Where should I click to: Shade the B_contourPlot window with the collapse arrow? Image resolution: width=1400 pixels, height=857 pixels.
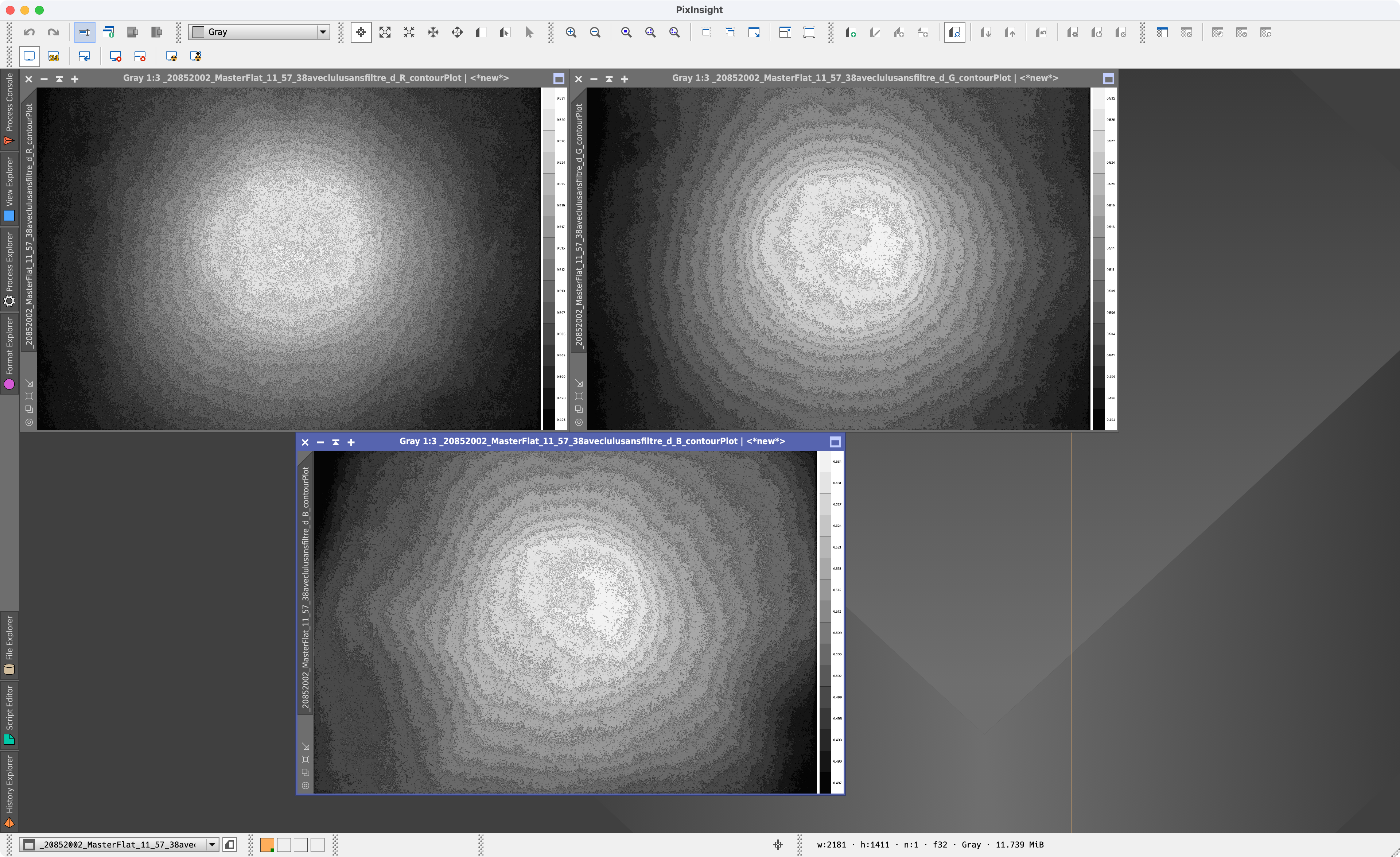click(x=336, y=442)
